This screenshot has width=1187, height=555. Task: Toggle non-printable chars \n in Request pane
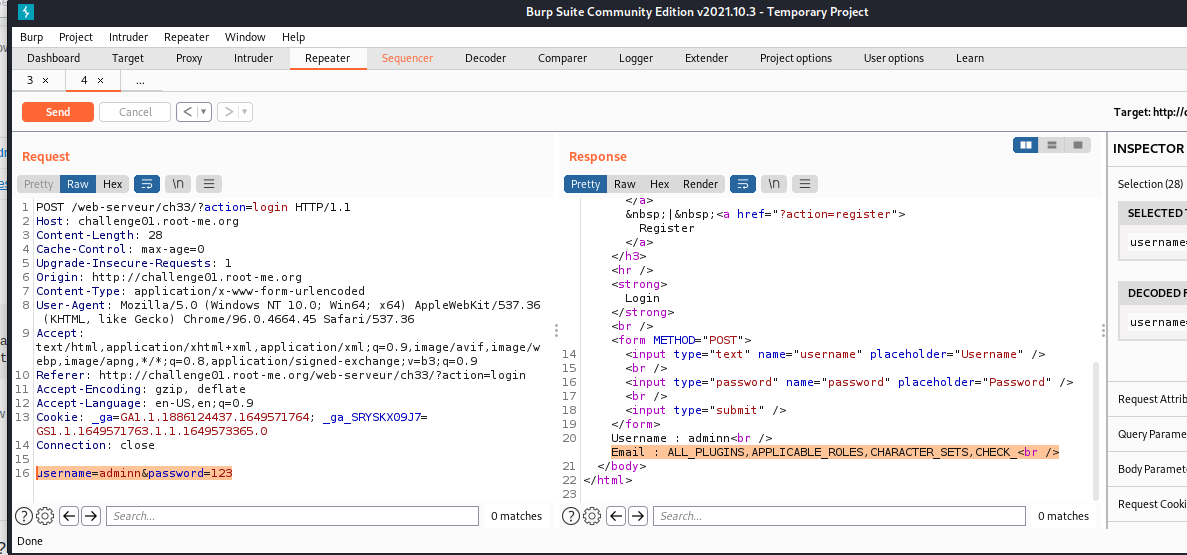click(x=178, y=184)
